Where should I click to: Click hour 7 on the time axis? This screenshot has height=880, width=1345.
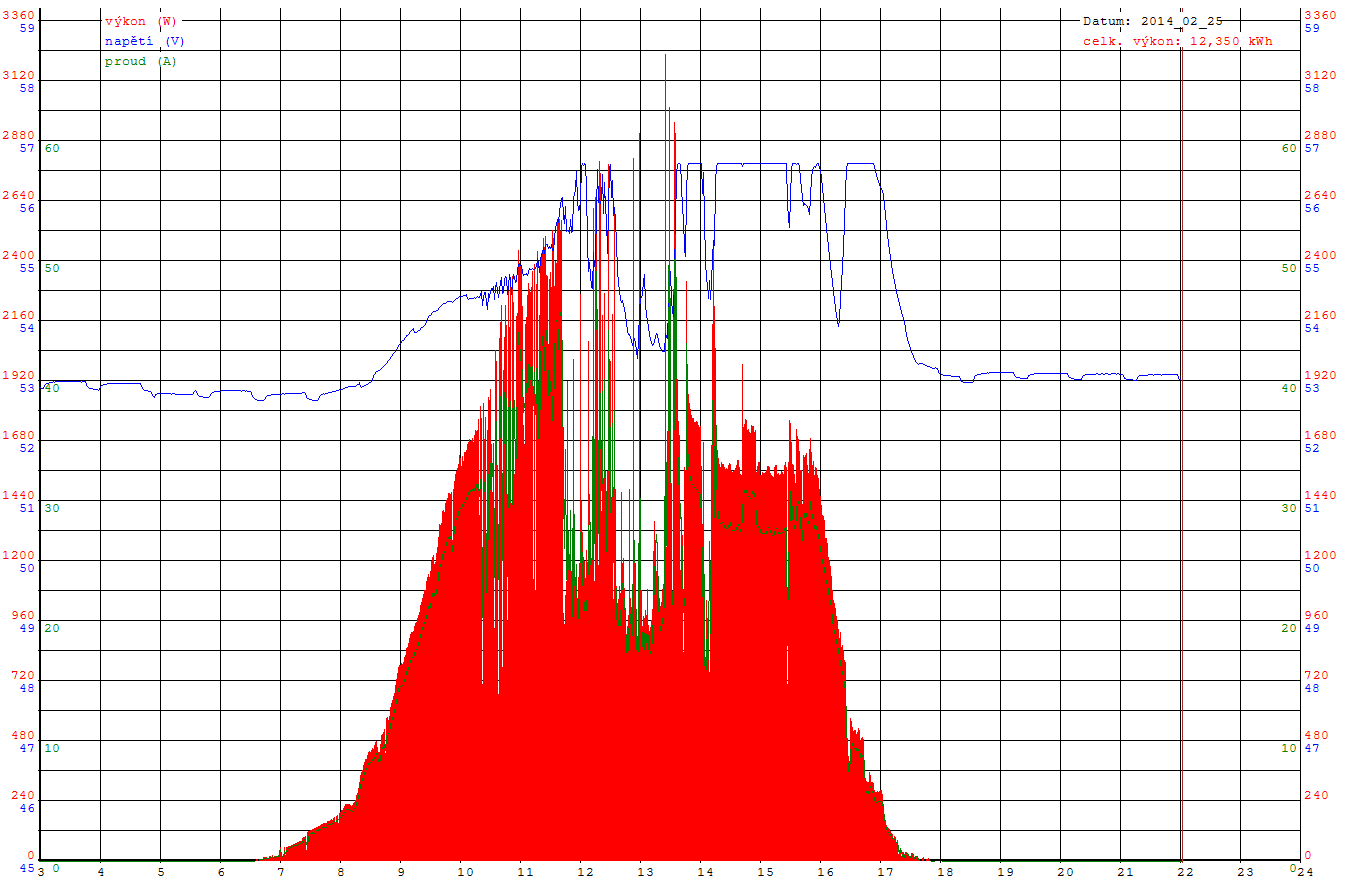coord(281,871)
